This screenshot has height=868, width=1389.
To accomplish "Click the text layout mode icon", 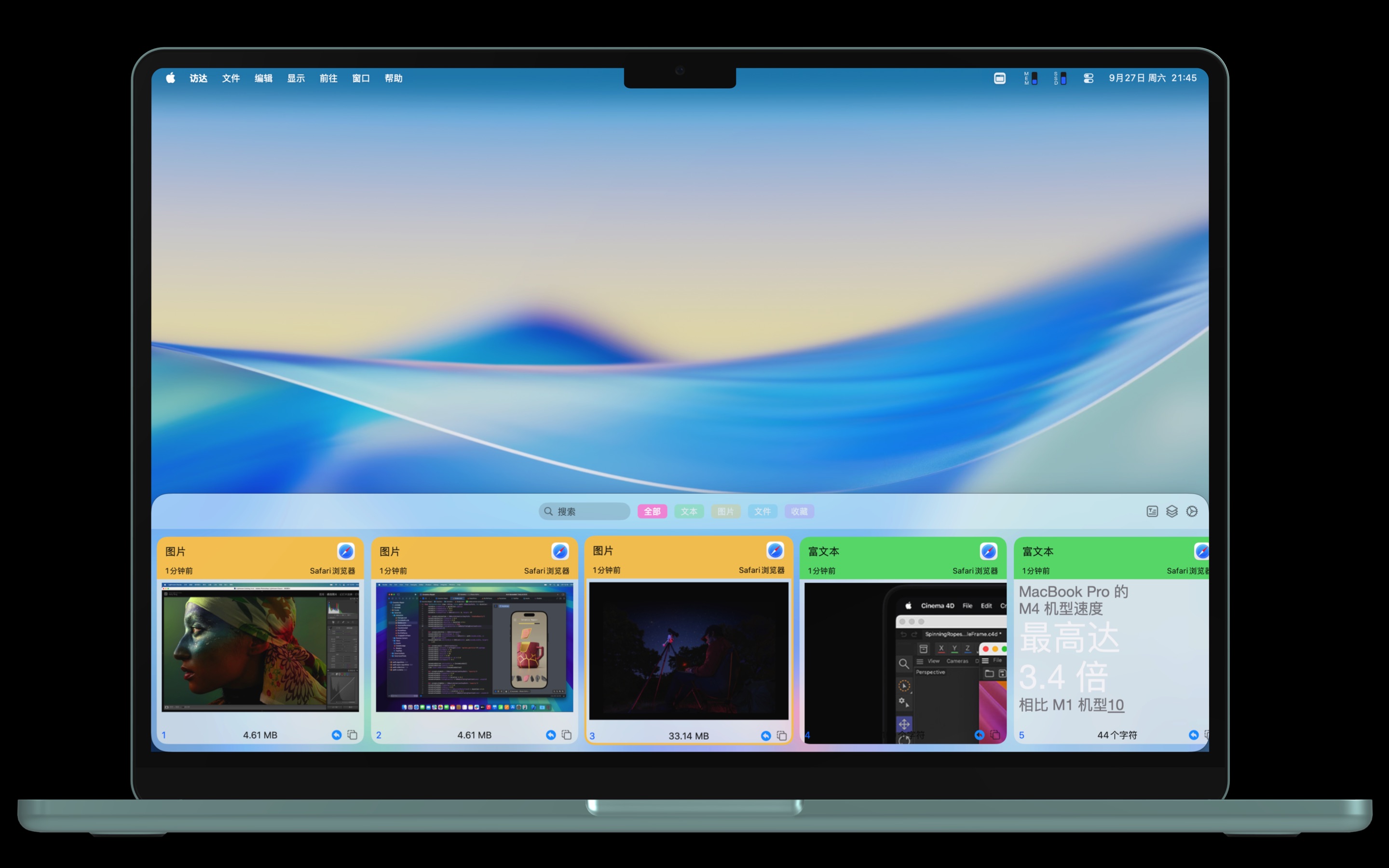I will click(1152, 511).
